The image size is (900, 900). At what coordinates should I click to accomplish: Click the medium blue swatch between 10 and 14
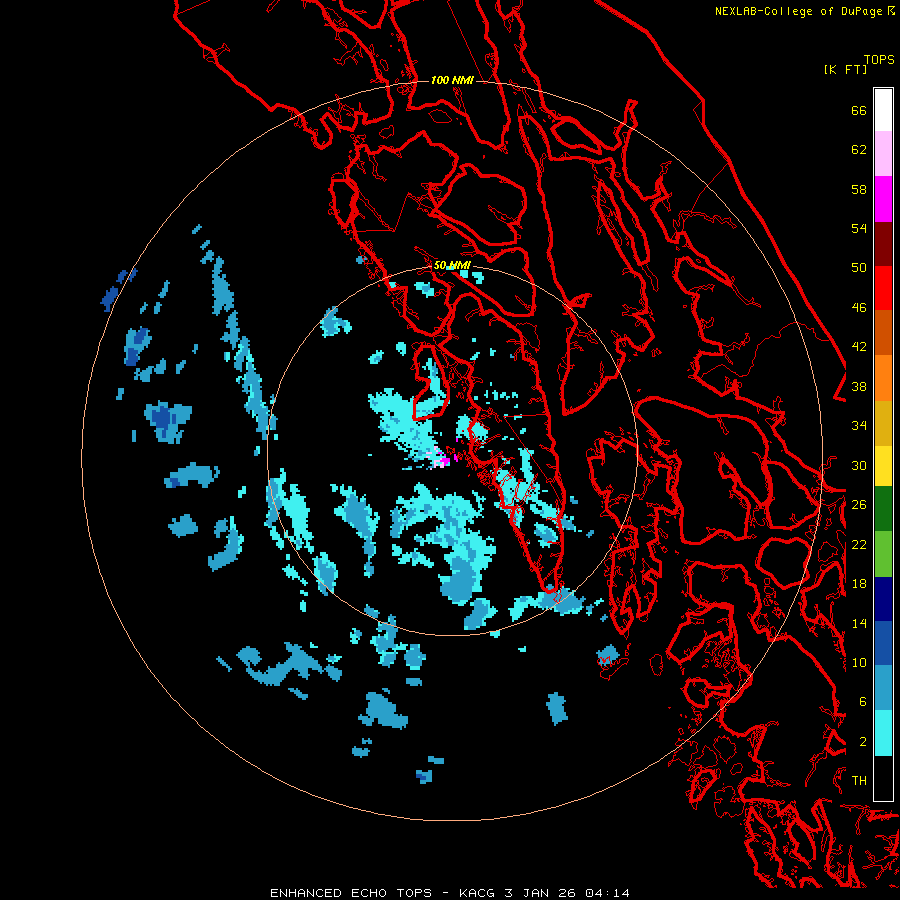(883, 643)
